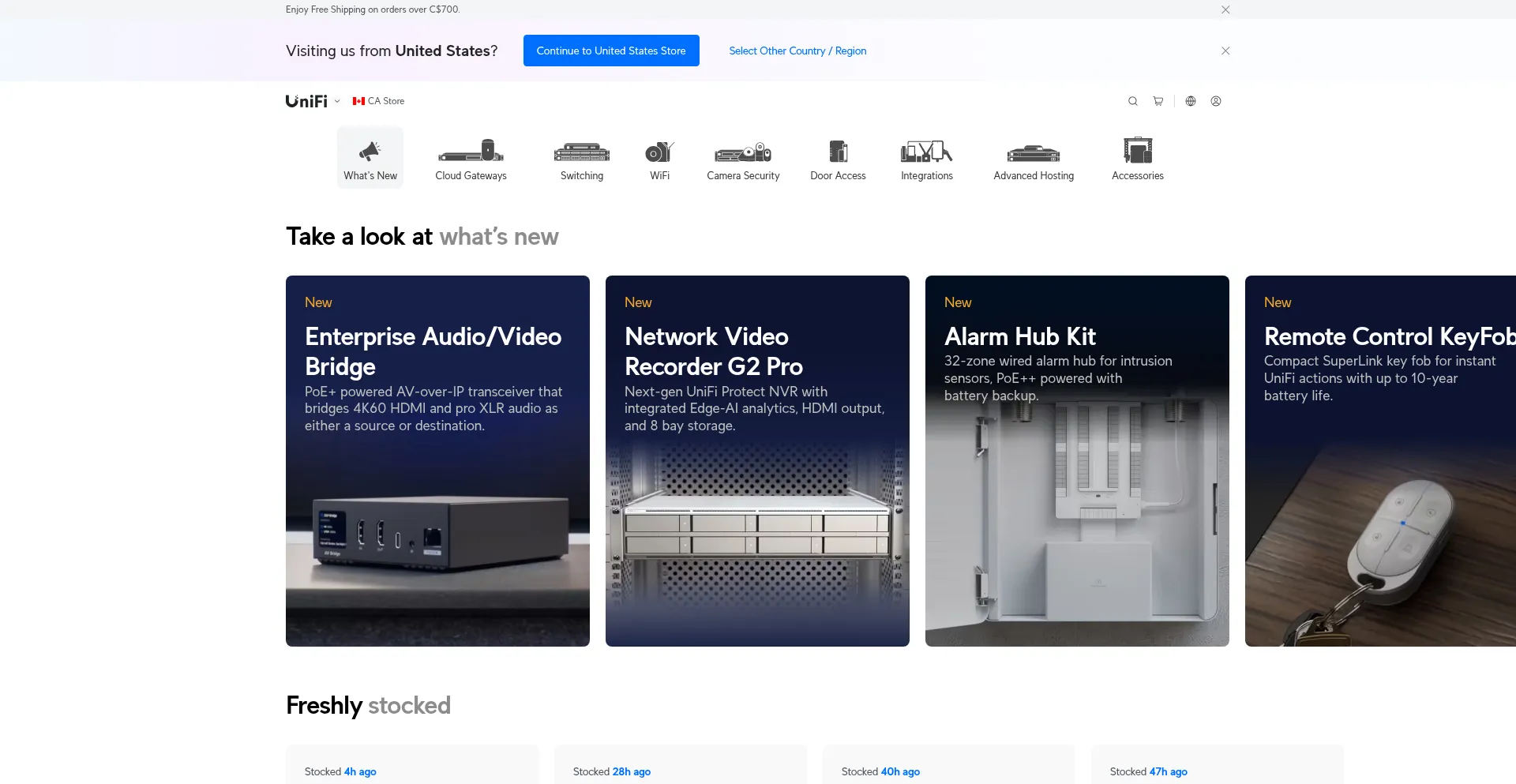Open the Enterprise Audio/Video Bridge card

point(437,461)
